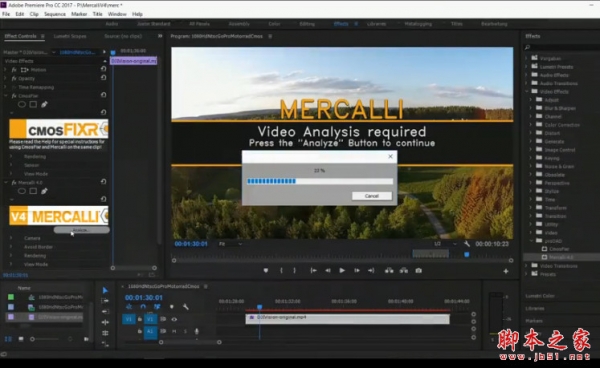Collapse the Video Effects folder
The image size is (600, 368).
pos(527,92)
